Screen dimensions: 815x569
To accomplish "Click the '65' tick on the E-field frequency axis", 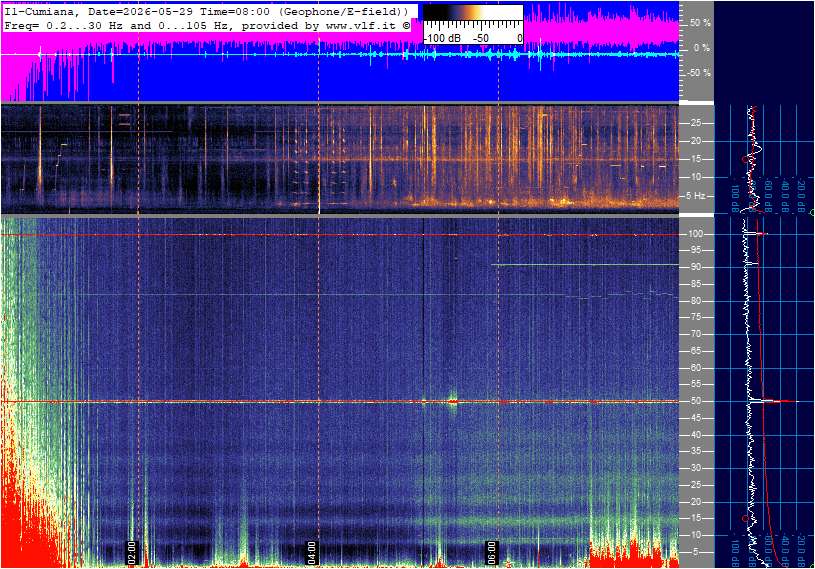I will click(x=695, y=351).
